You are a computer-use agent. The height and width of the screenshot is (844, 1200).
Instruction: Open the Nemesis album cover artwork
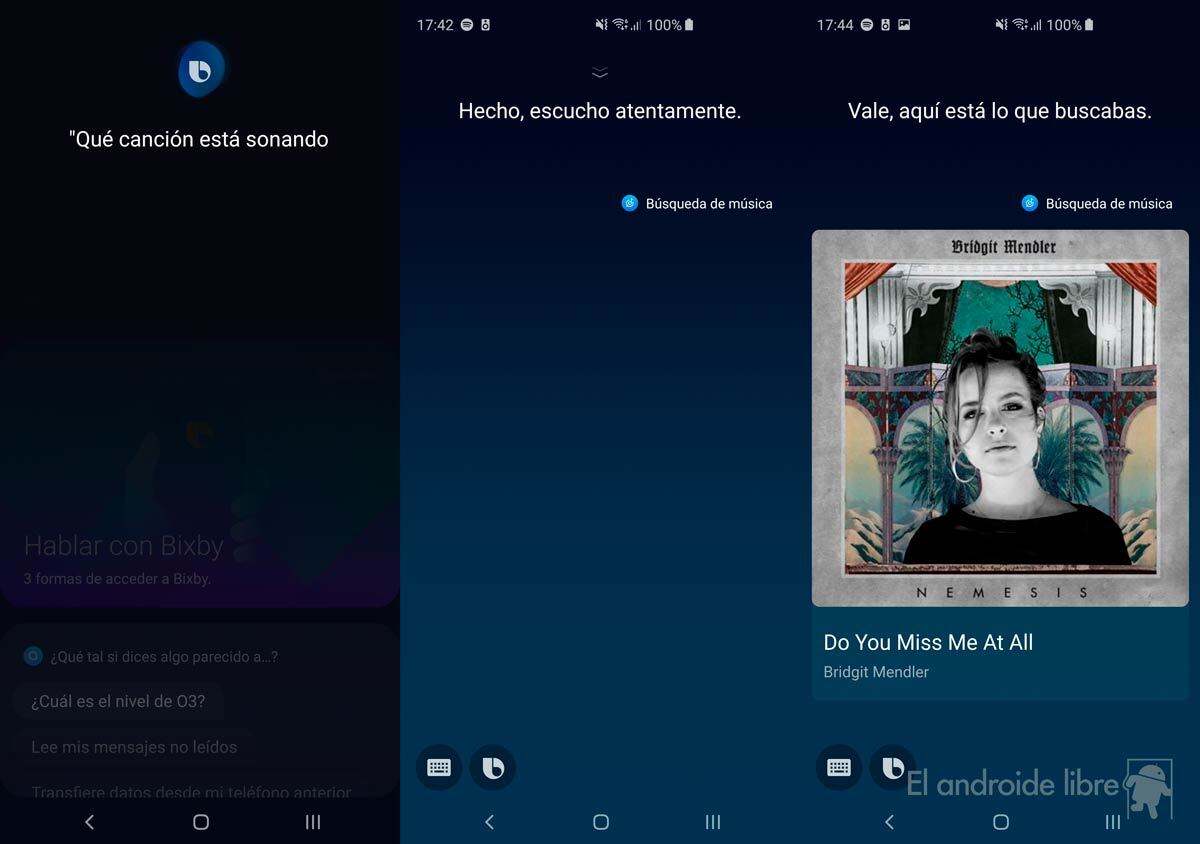(x=1000, y=418)
